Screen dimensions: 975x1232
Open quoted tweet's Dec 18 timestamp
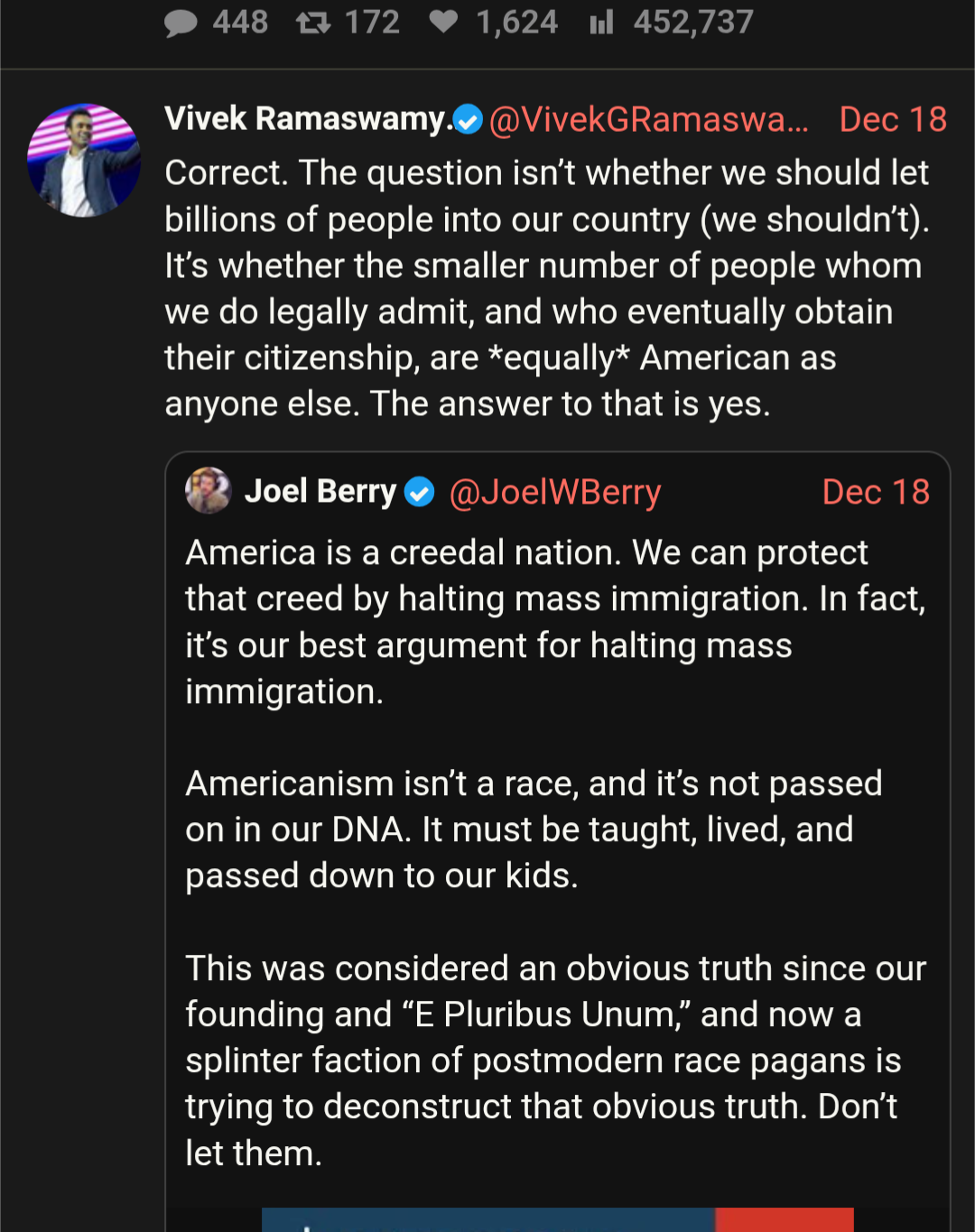coord(875,492)
